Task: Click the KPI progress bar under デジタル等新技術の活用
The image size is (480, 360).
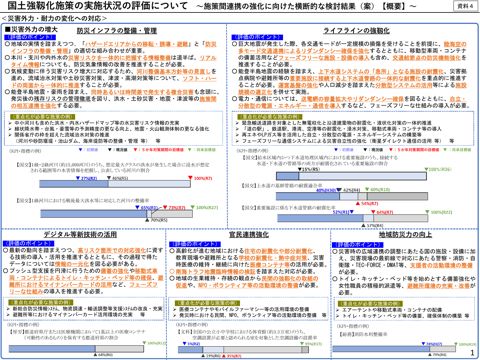Action: tap(76, 349)
